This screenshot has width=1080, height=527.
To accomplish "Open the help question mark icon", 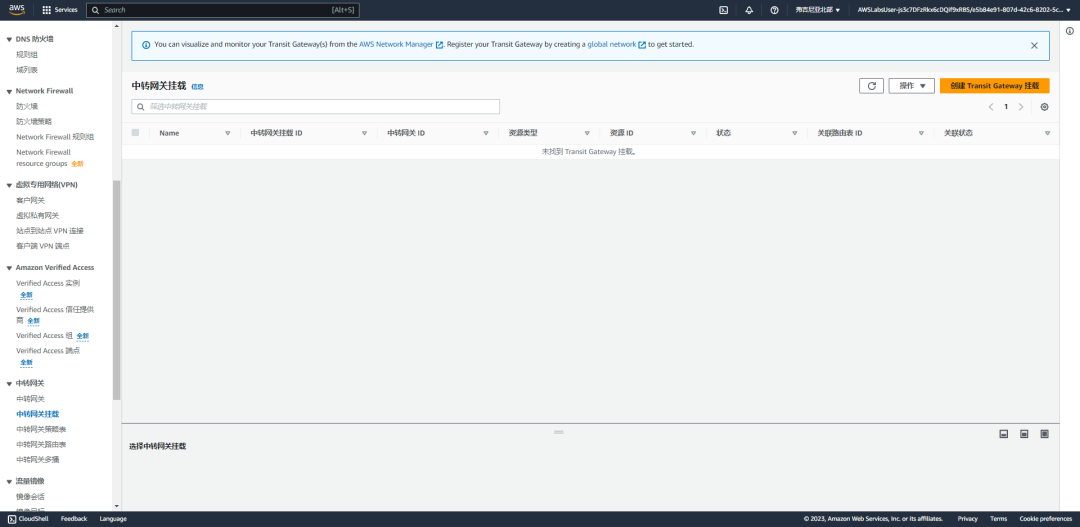I will 774,10.
